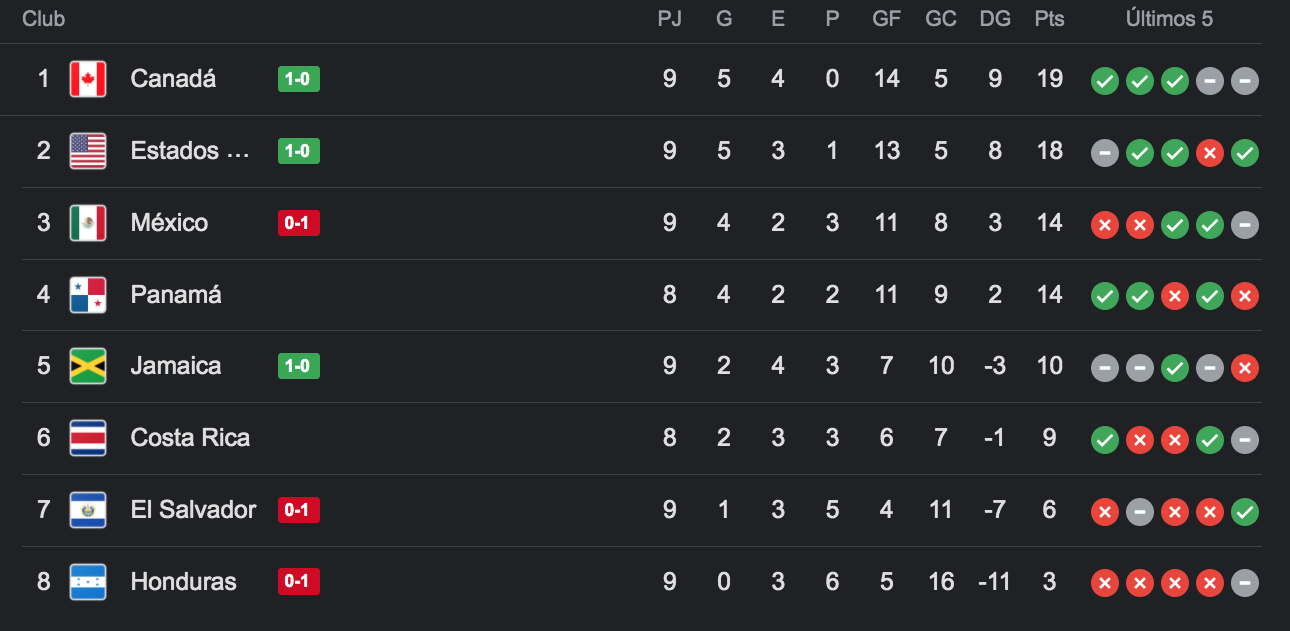
Task: Click the Costa Rica flag icon
Action: coord(88,438)
